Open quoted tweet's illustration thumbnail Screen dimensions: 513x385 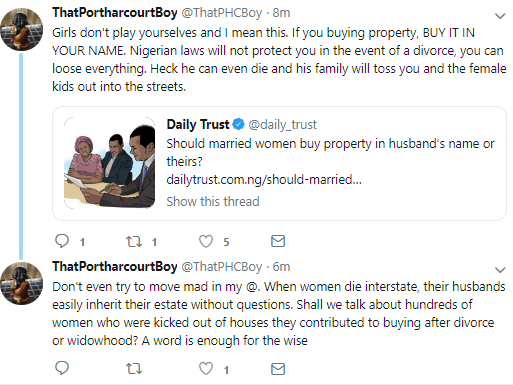[x=109, y=163]
